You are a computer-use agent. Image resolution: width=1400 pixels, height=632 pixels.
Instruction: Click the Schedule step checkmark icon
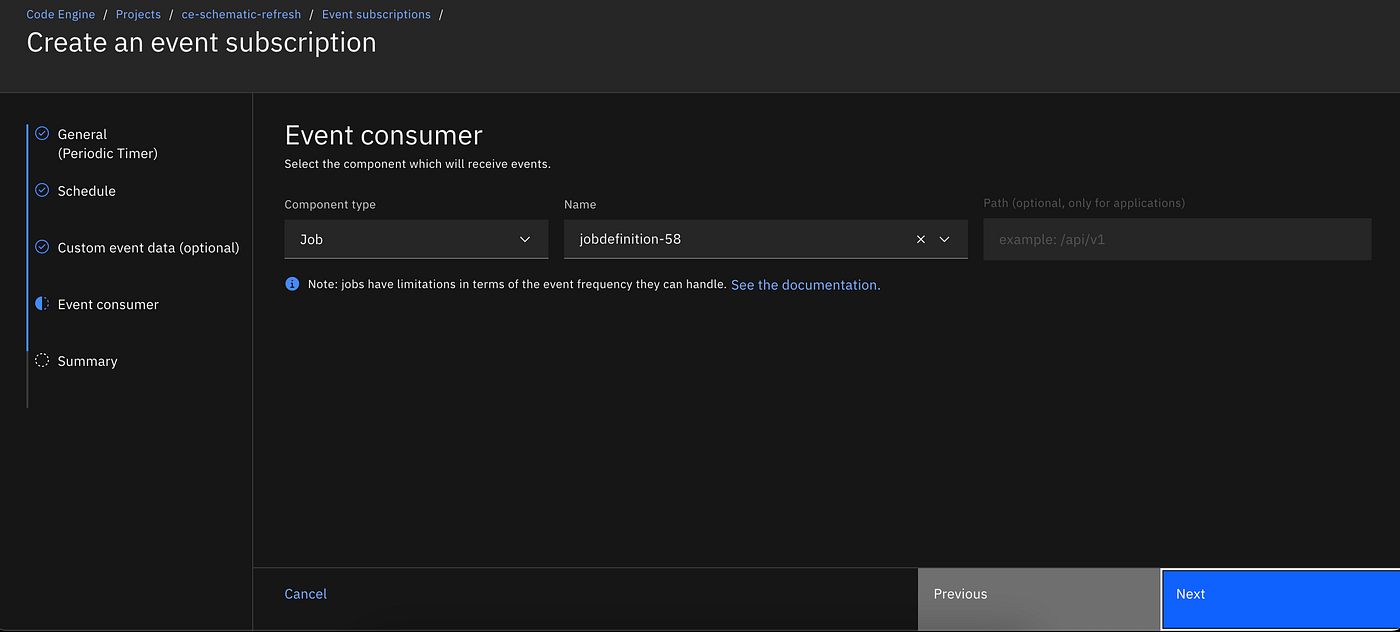click(42, 190)
